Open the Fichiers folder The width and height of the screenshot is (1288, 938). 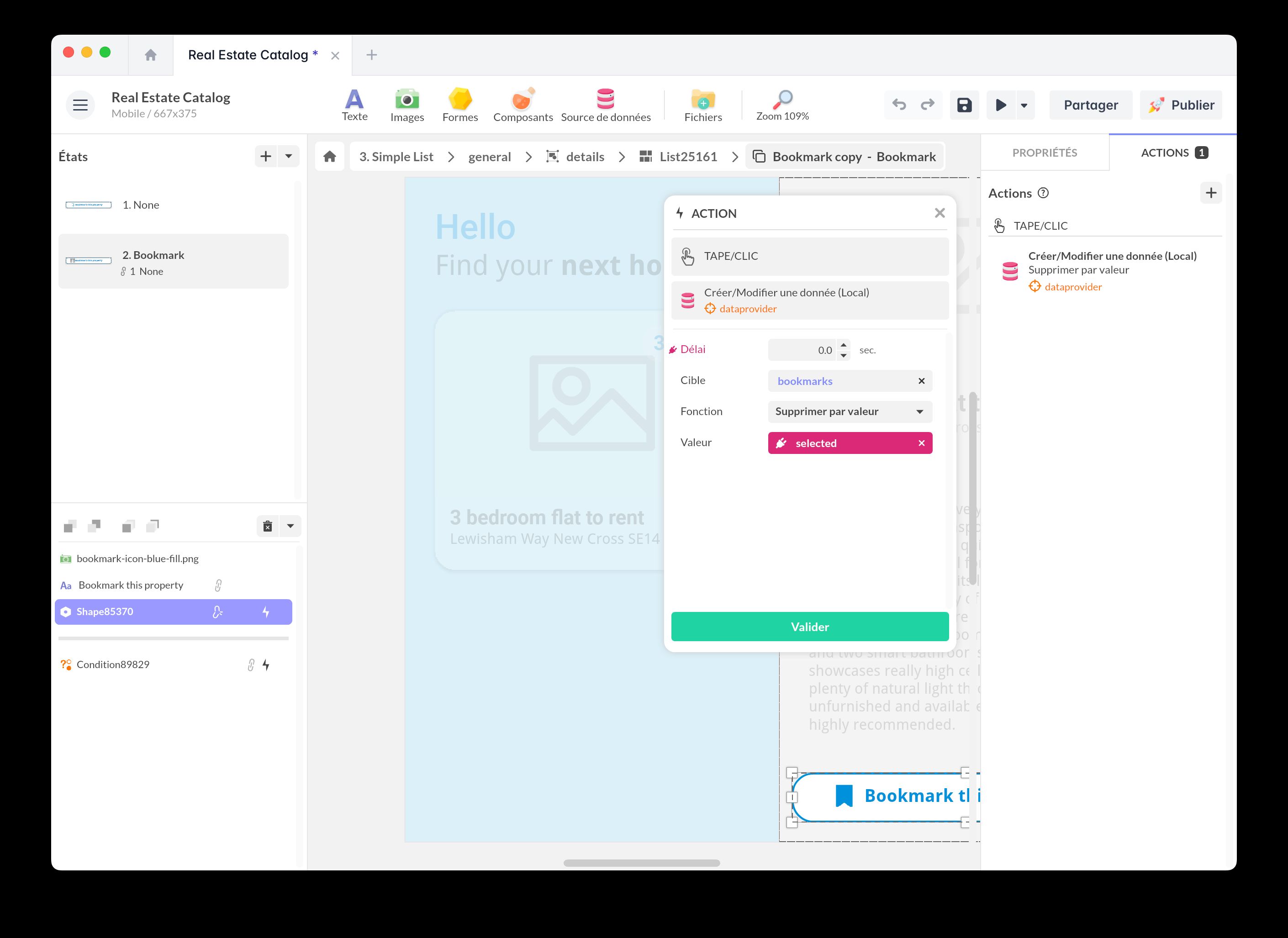pos(703,105)
